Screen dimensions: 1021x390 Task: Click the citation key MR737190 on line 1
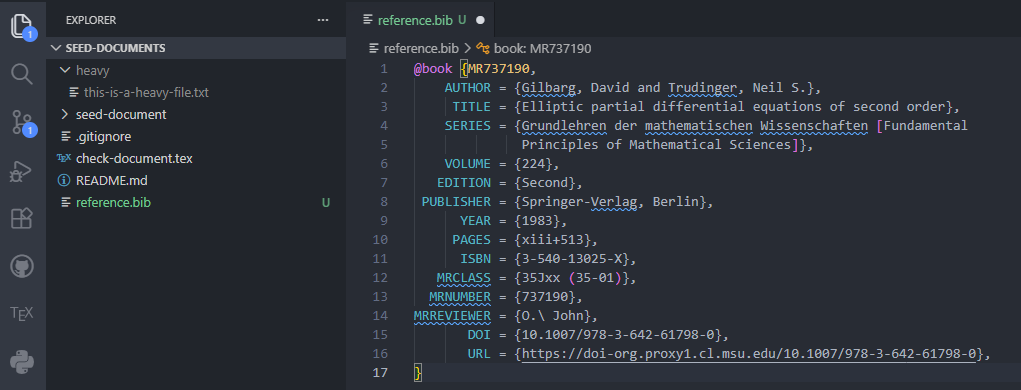pyautogui.click(x=499, y=68)
